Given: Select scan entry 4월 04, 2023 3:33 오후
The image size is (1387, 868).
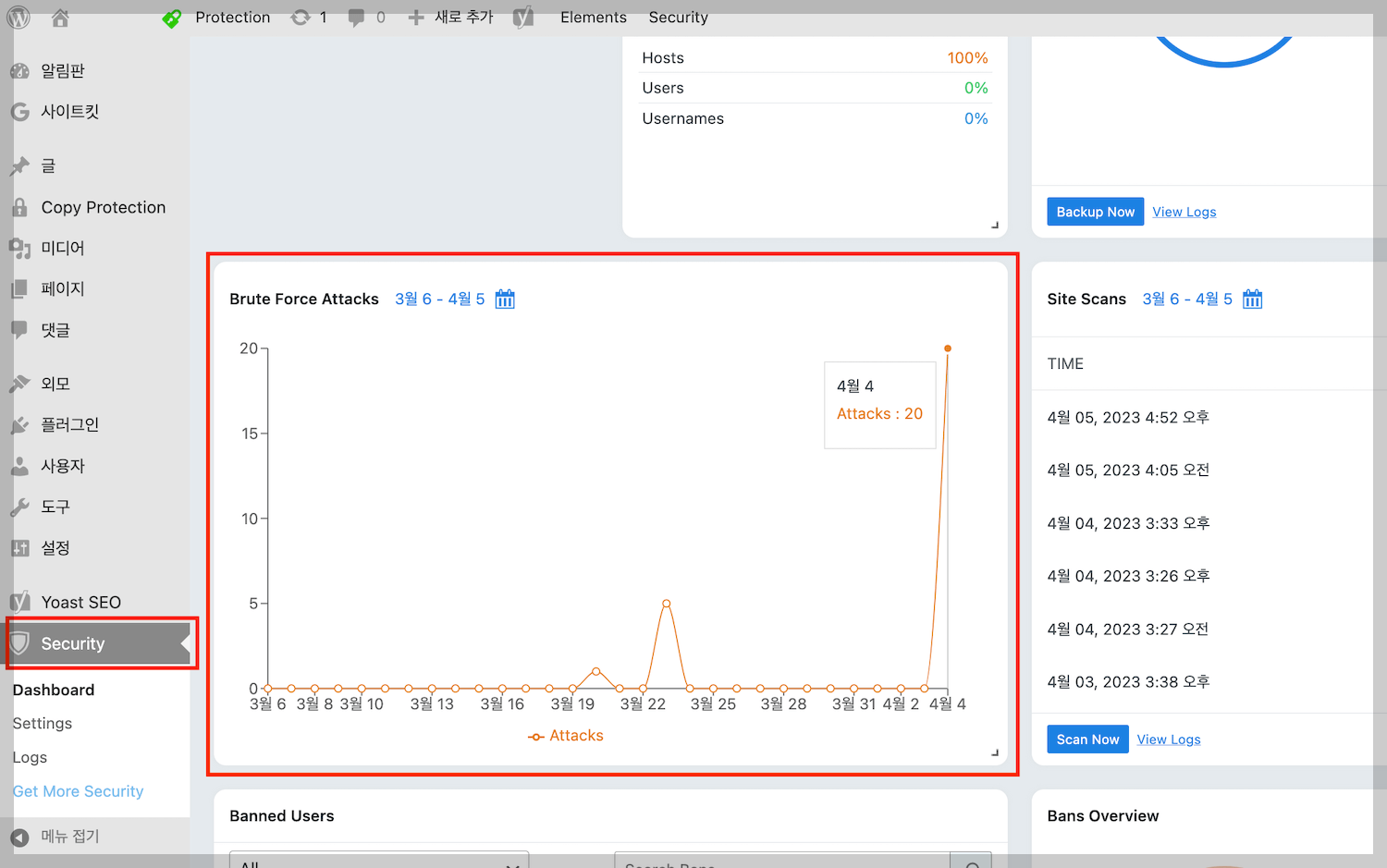Looking at the screenshot, I should 1128,523.
